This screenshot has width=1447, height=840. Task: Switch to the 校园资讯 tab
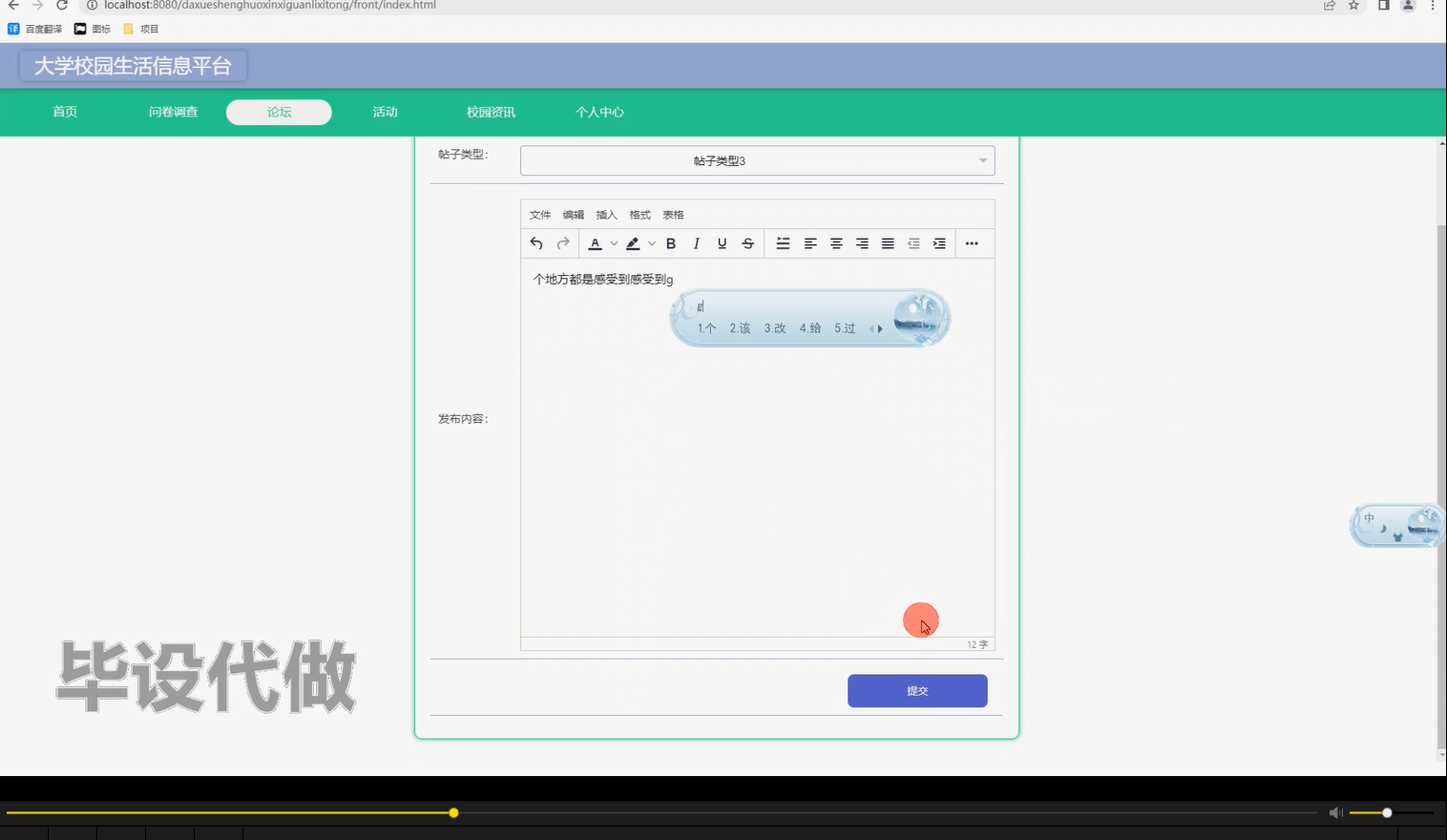point(490,112)
